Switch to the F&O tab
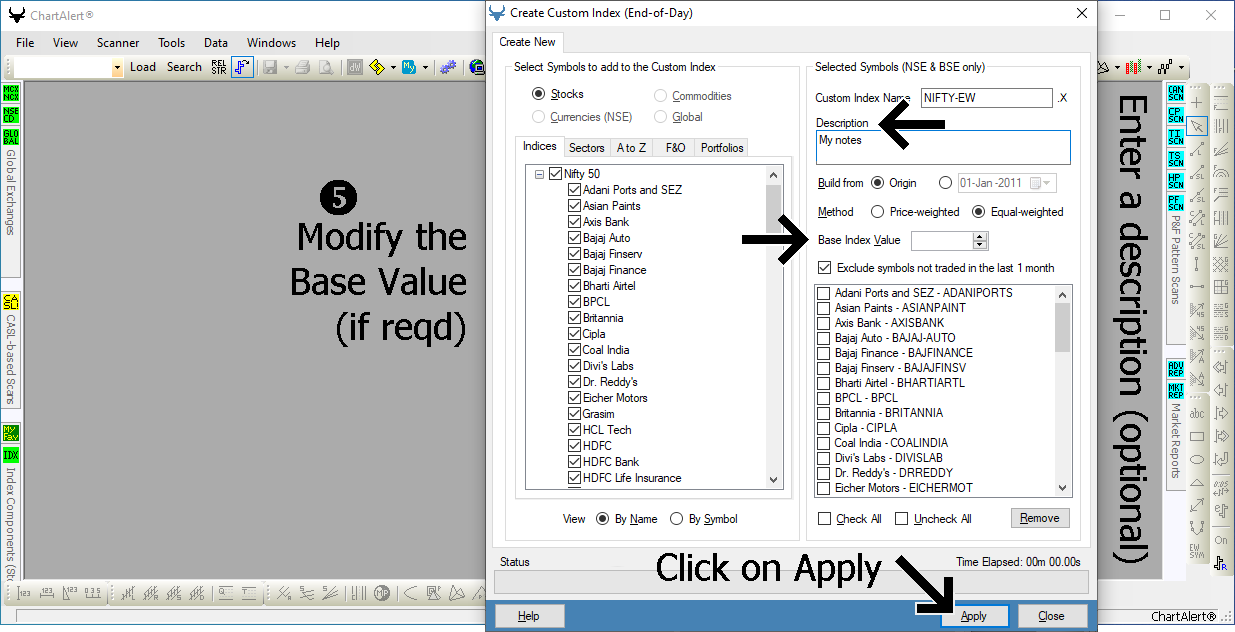Image resolution: width=1235 pixels, height=632 pixels. point(675,148)
